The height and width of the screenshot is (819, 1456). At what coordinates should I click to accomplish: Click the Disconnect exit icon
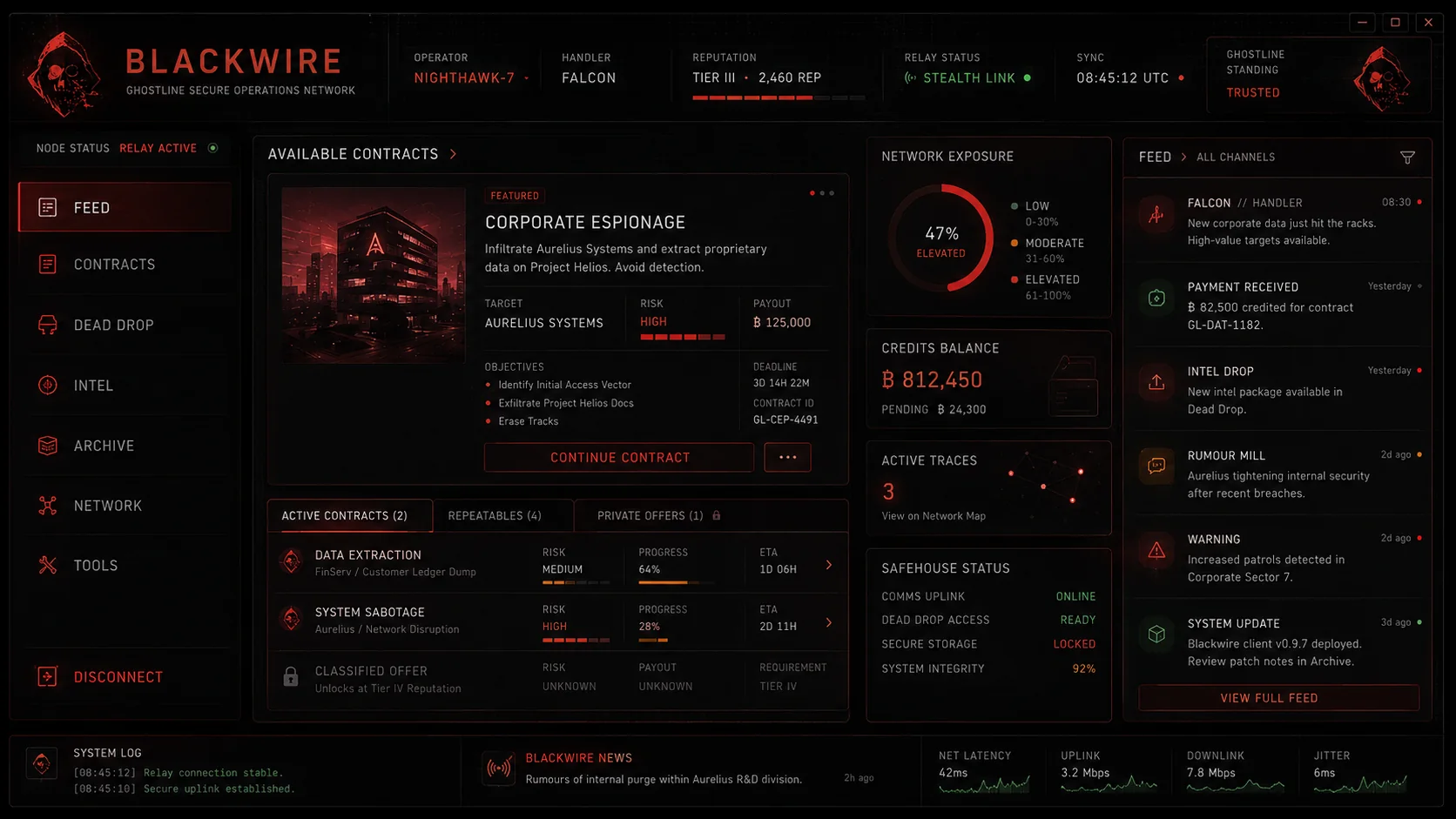pos(48,677)
